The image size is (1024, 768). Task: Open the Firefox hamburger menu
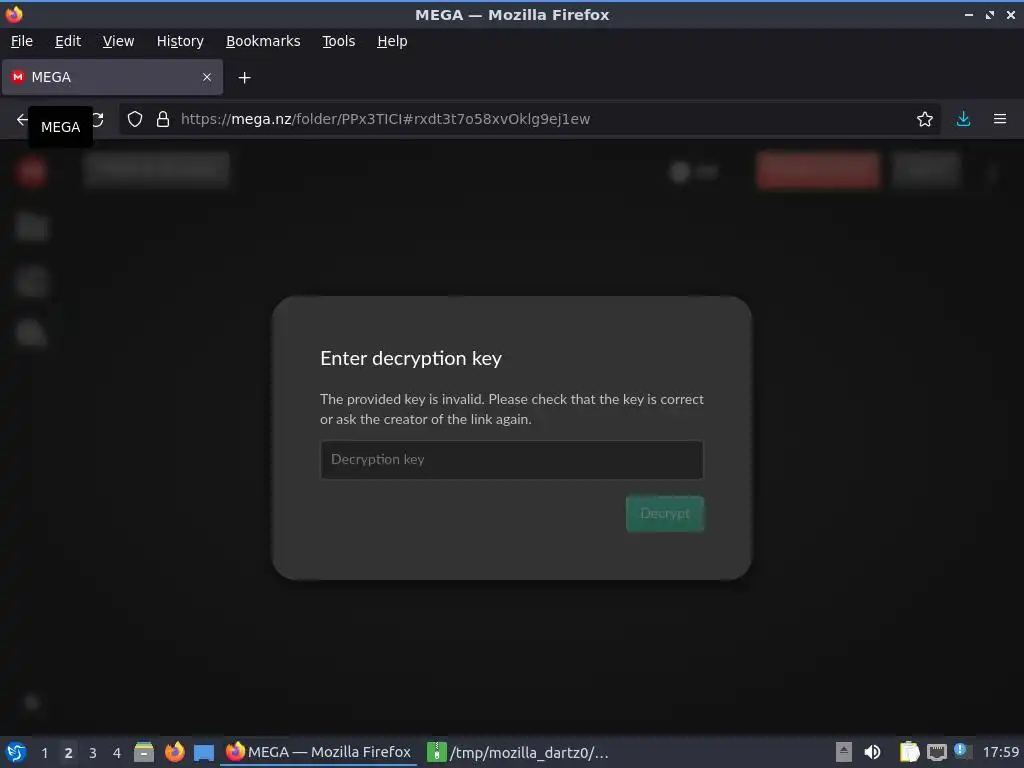(x=999, y=119)
